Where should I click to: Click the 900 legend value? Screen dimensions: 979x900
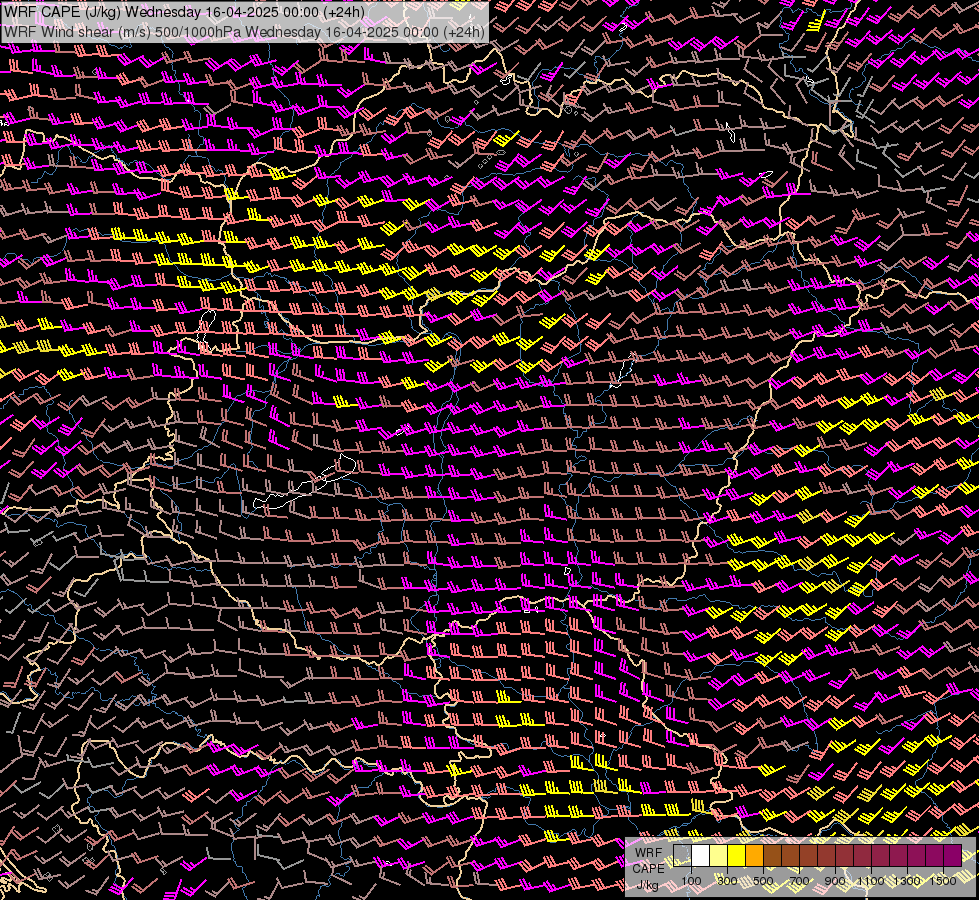(835, 881)
